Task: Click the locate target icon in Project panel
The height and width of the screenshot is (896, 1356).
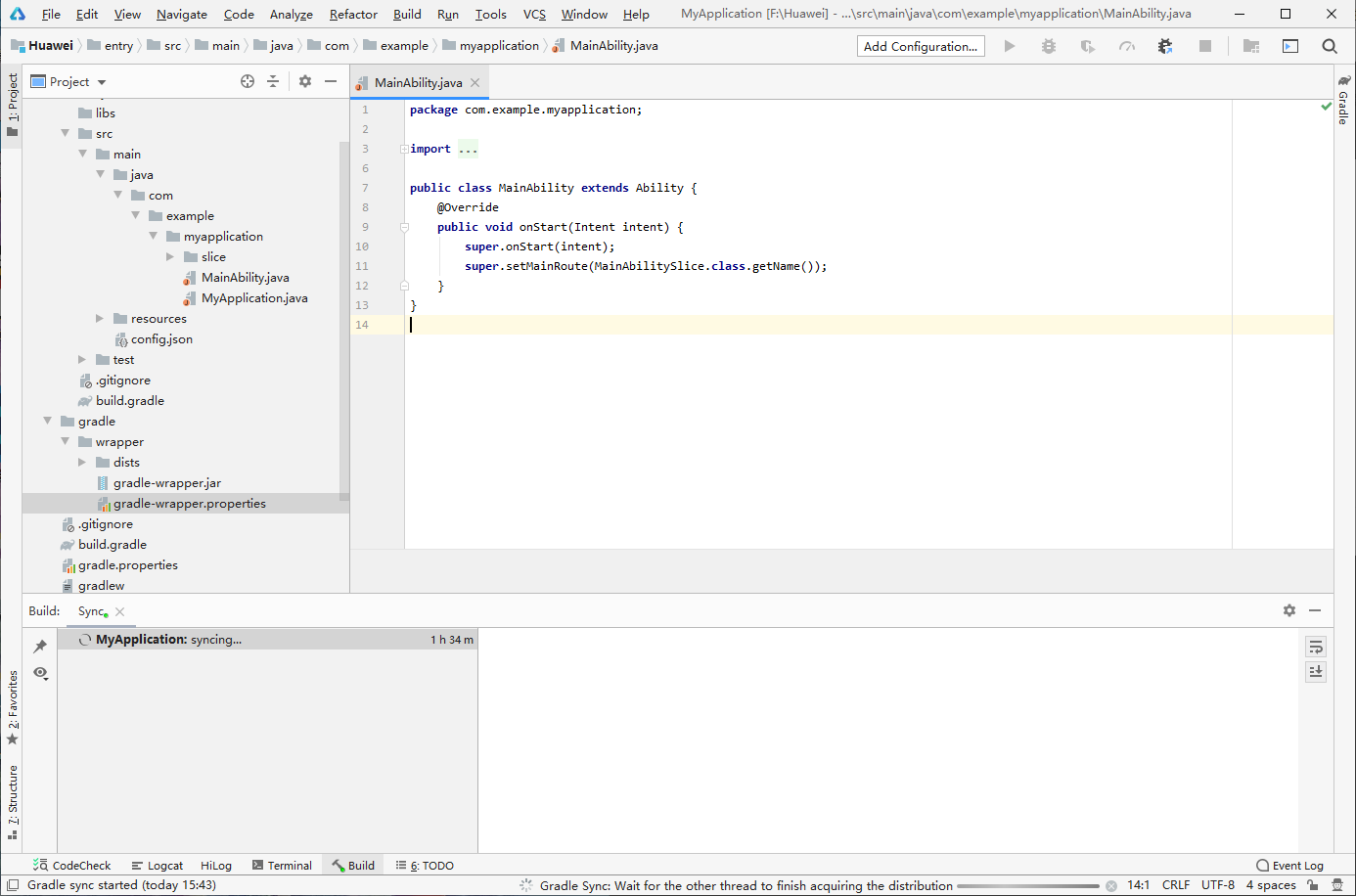Action: [248, 81]
